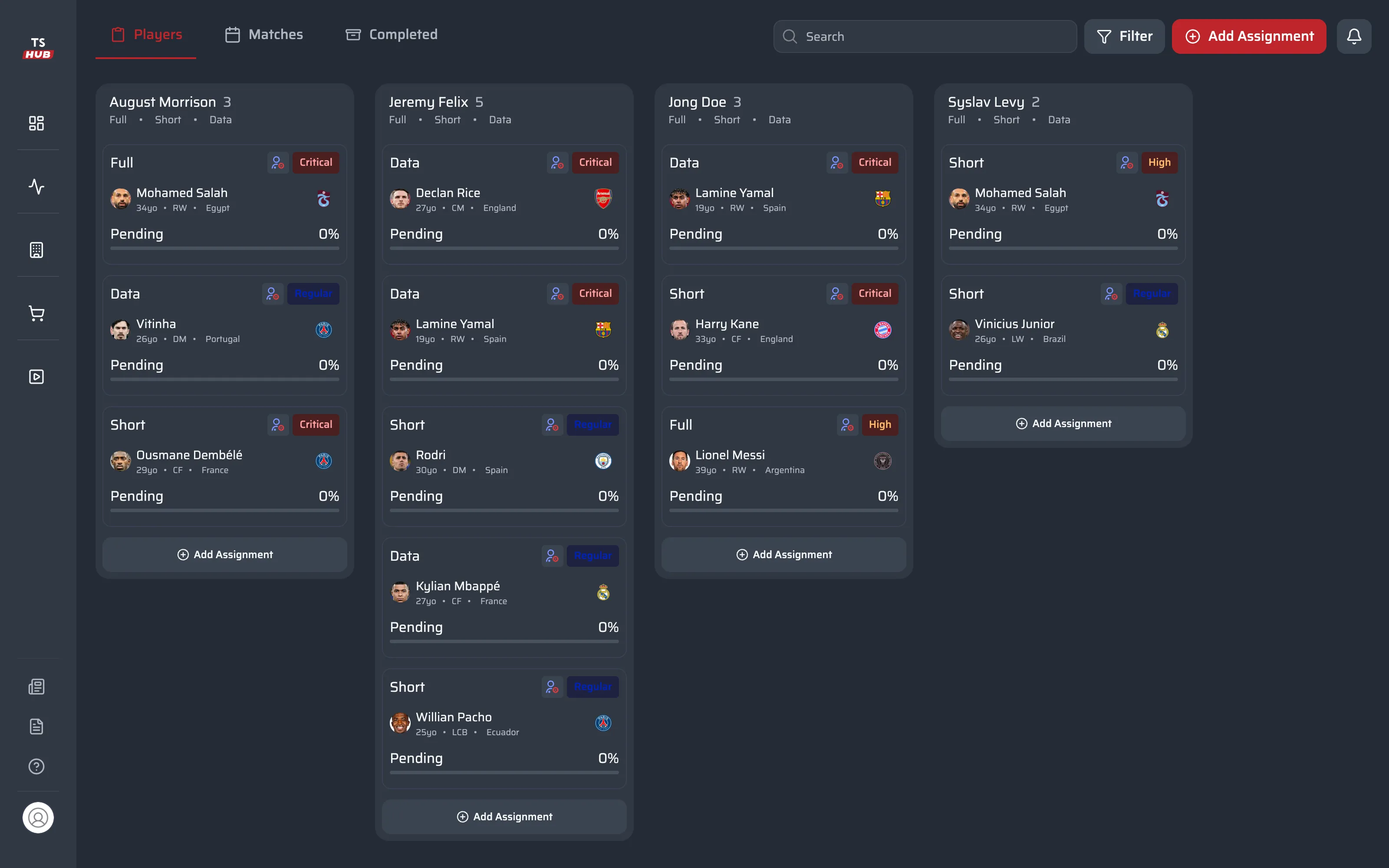Click the calculator icon in sidebar
Screen dimensions: 1389x868
pos(37,250)
